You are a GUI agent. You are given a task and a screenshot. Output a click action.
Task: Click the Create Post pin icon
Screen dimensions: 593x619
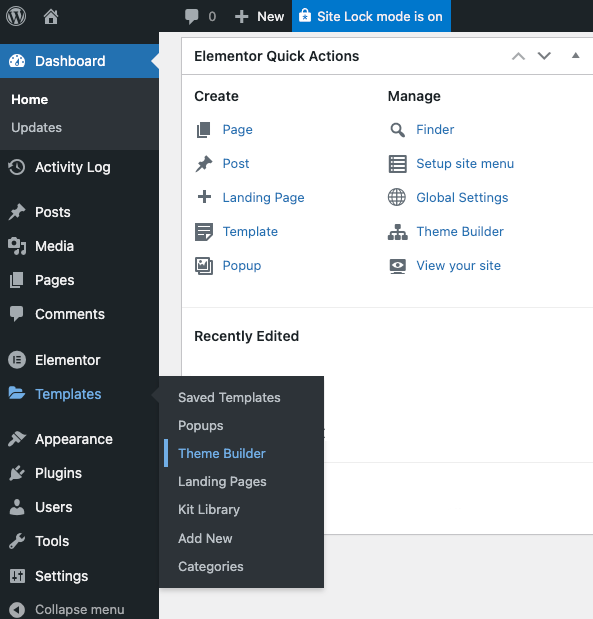[x=204, y=163]
